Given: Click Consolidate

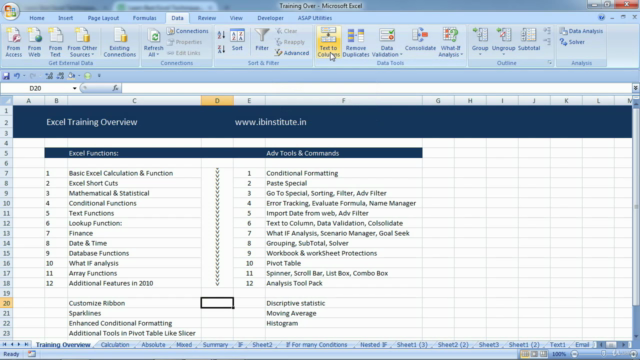Looking at the screenshot, I should [x=420, y=40].
